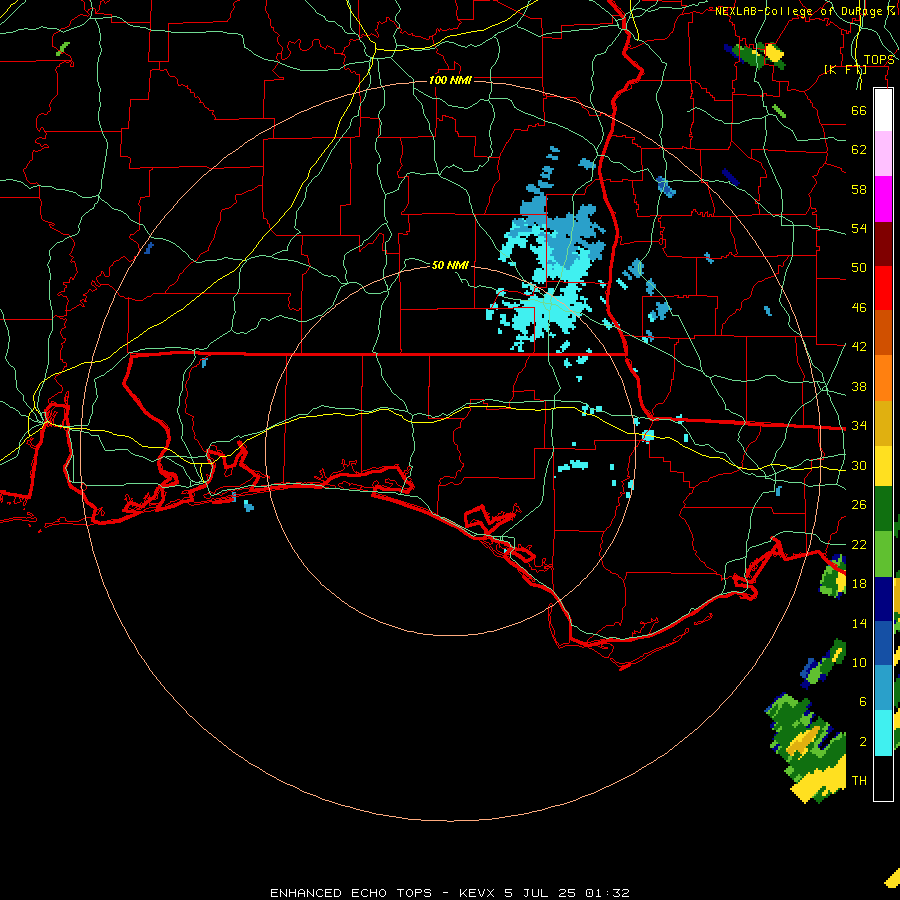Click the magenta legend swatch
Viewport: 900px width, 900px height.
pyautogui.click(x=883, y=199)
